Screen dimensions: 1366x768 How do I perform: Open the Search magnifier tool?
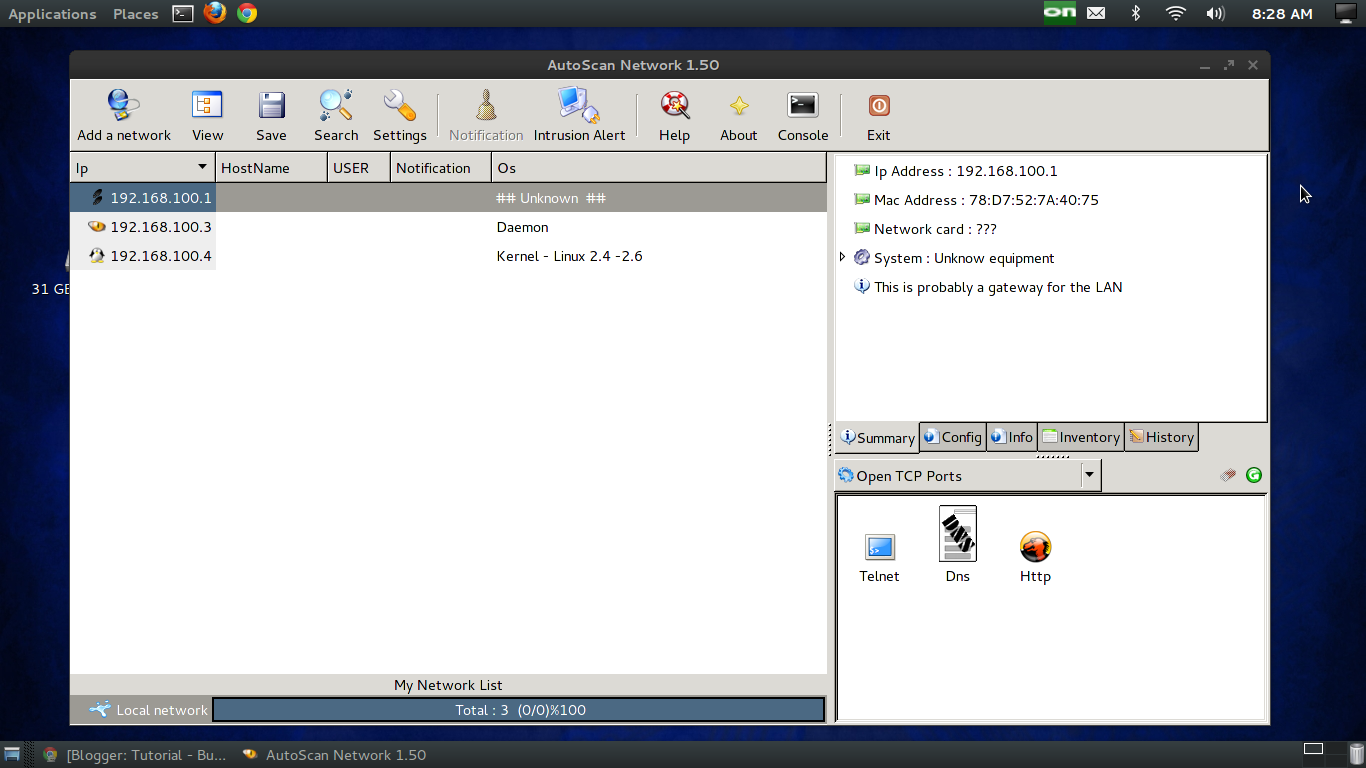[x=336, y=105]
